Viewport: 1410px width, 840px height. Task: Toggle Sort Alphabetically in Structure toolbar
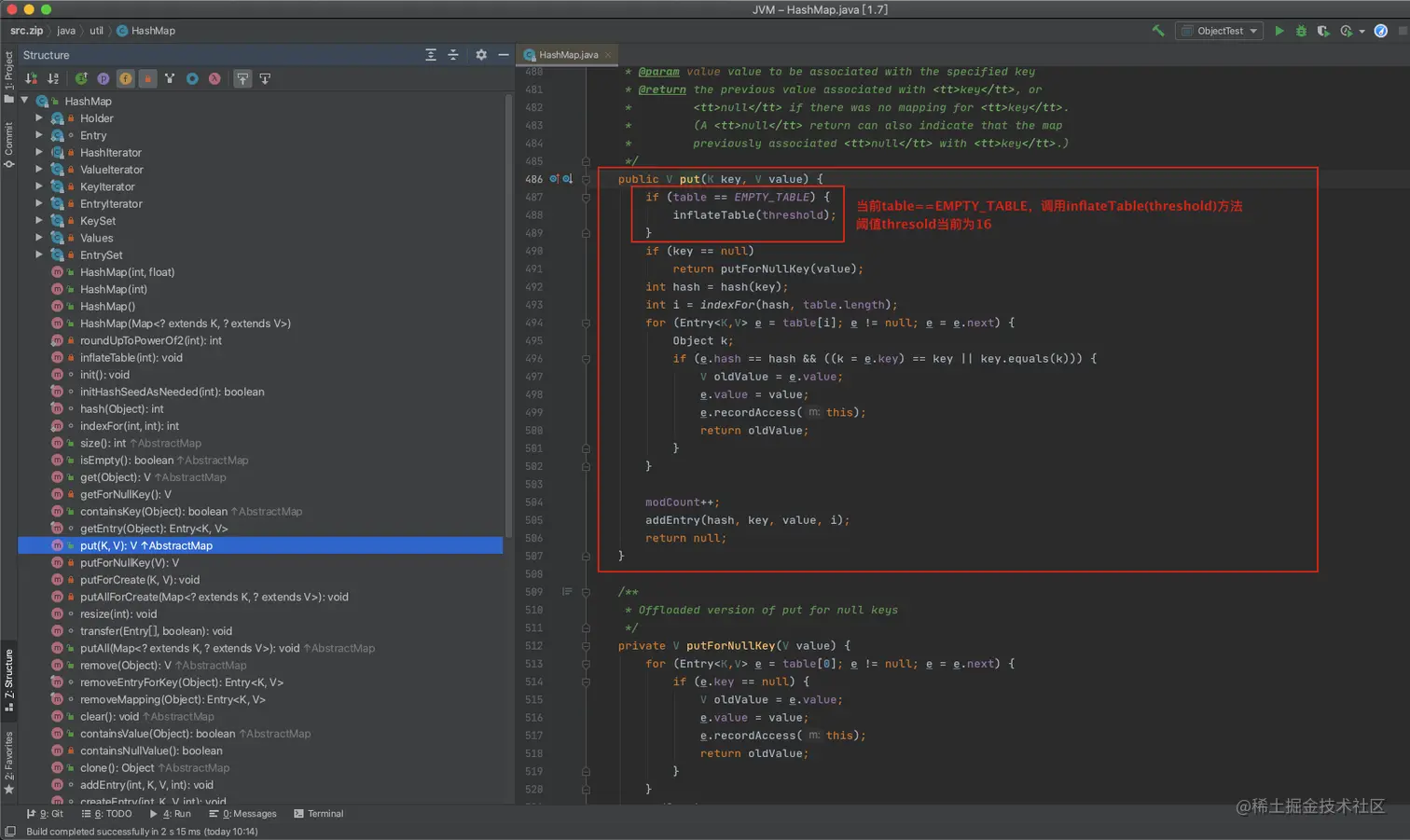pos(53,78)
